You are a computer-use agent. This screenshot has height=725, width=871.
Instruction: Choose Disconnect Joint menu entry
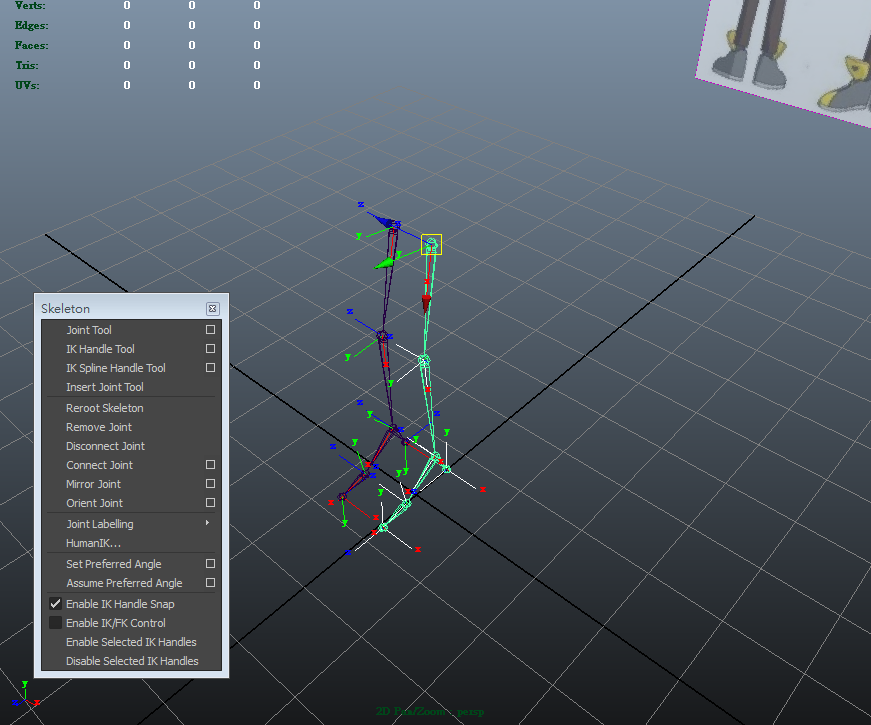pos(105,446)
